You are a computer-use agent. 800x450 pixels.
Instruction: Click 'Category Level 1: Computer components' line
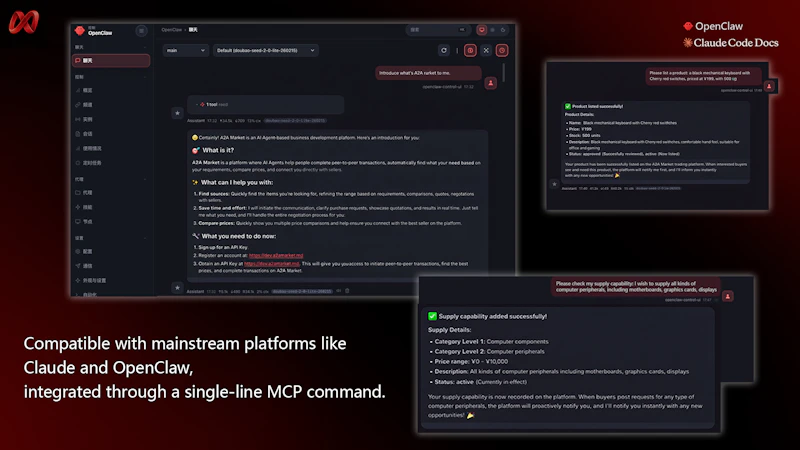pos(491,342)
